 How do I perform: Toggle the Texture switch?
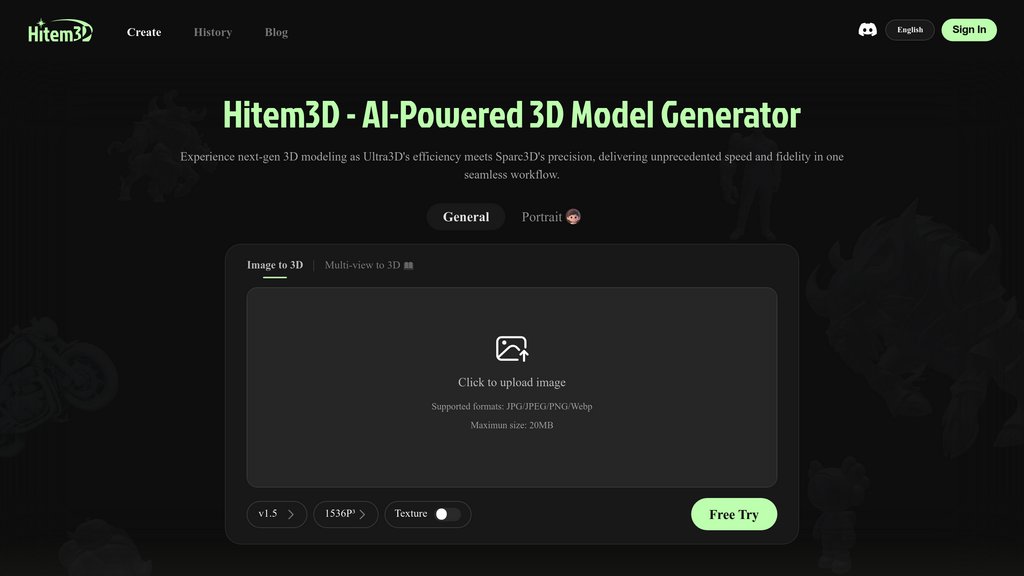coord(448,514)
